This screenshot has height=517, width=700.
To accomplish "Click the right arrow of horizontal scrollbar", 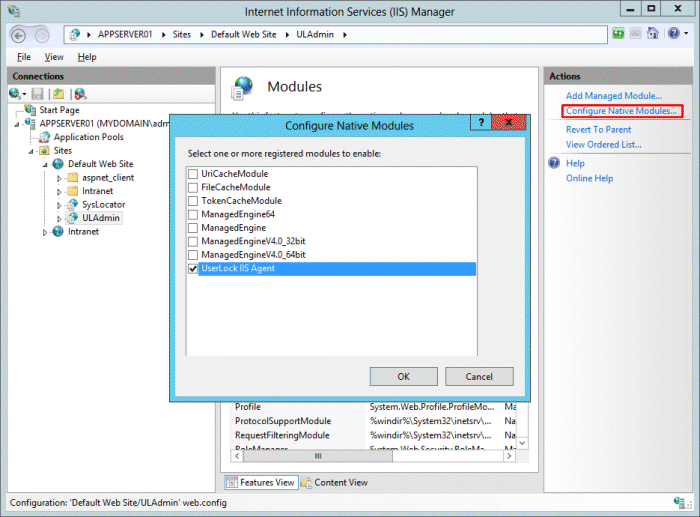I will (509, 456).
